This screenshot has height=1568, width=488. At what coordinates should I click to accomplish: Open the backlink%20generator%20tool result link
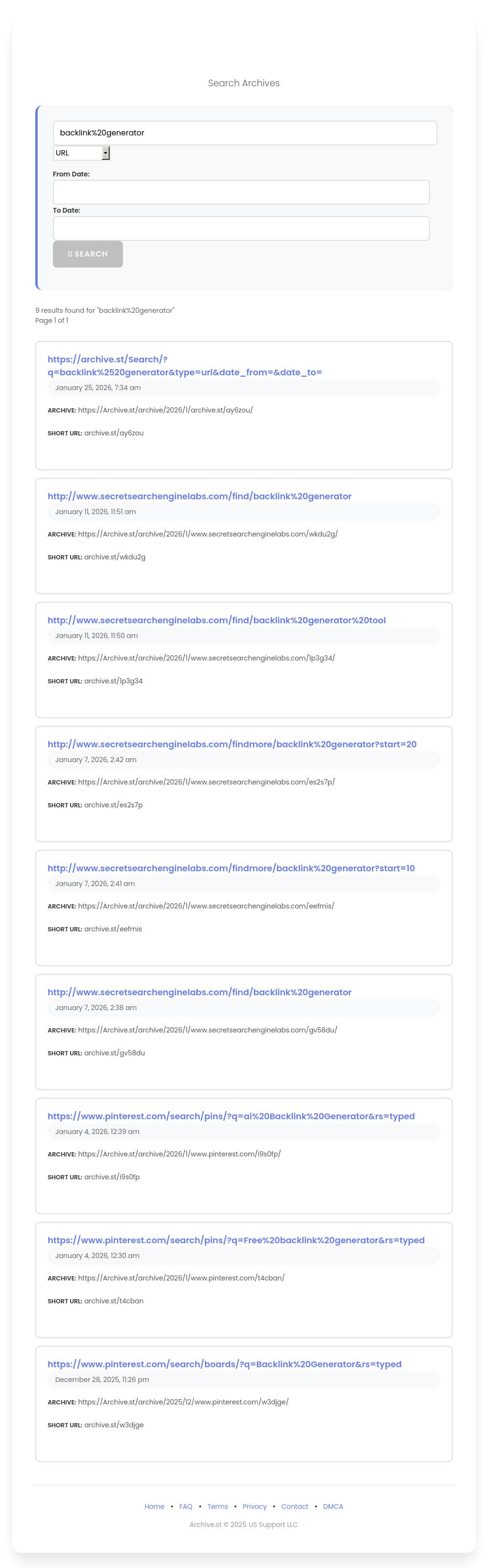216,620
